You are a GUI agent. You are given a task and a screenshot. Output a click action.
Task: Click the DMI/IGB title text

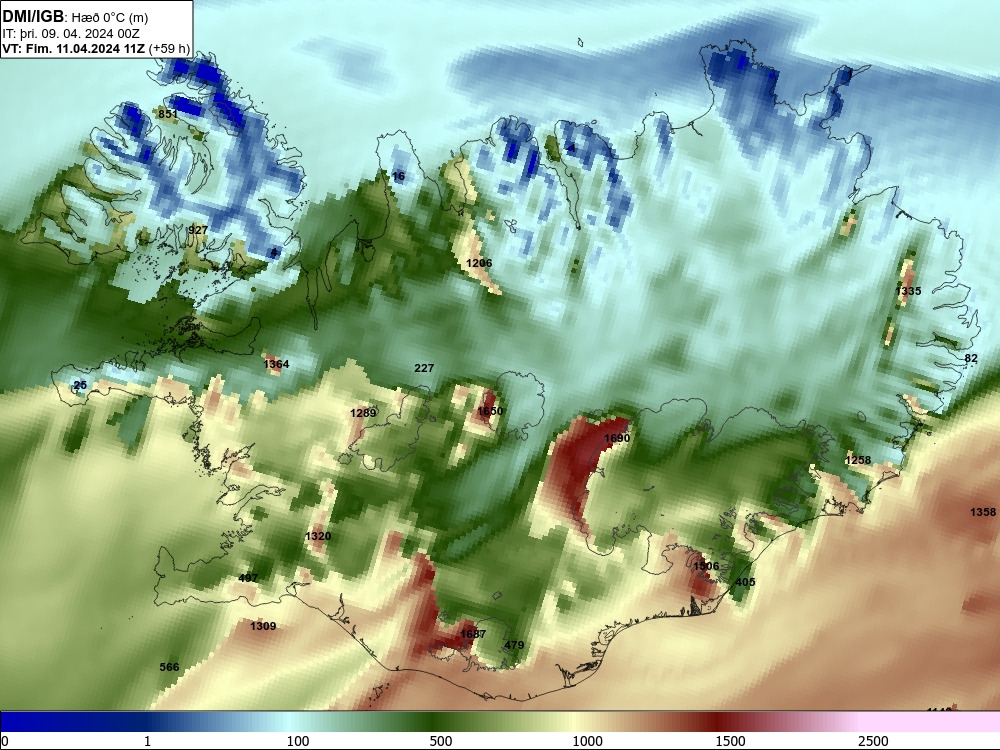pos(33,17)
